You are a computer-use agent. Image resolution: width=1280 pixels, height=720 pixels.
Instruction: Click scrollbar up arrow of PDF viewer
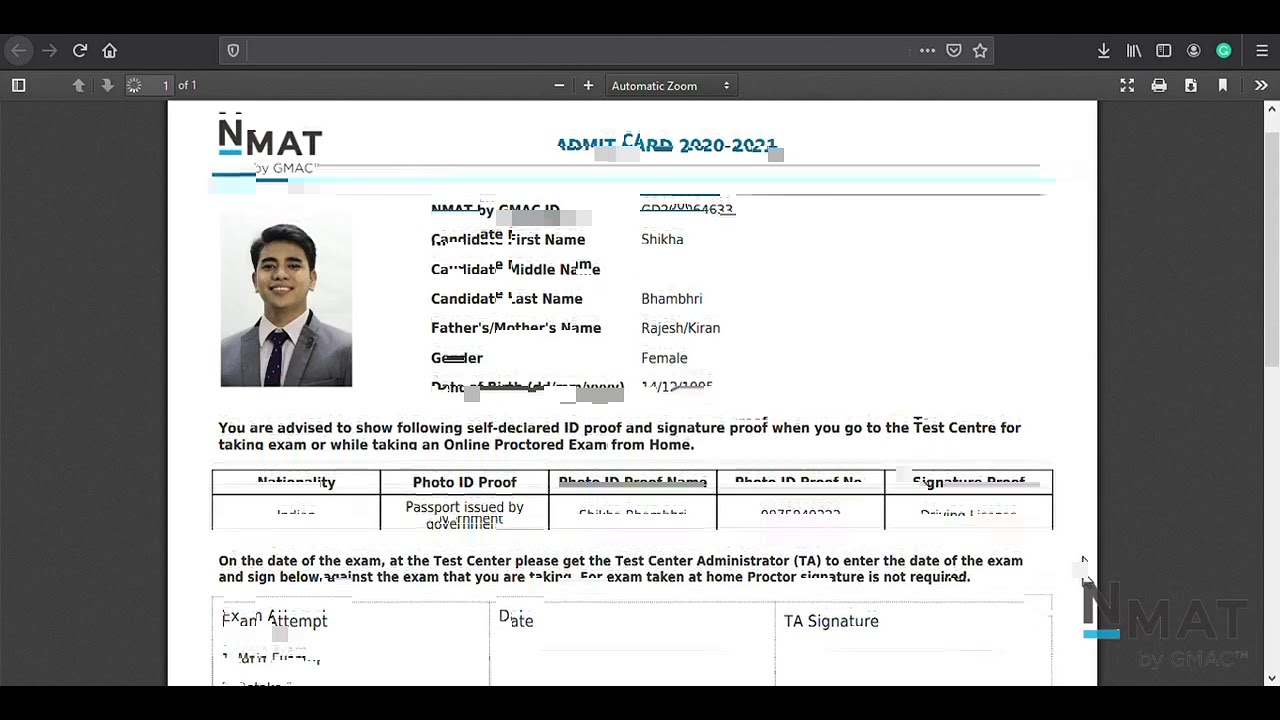(1272, 109)
